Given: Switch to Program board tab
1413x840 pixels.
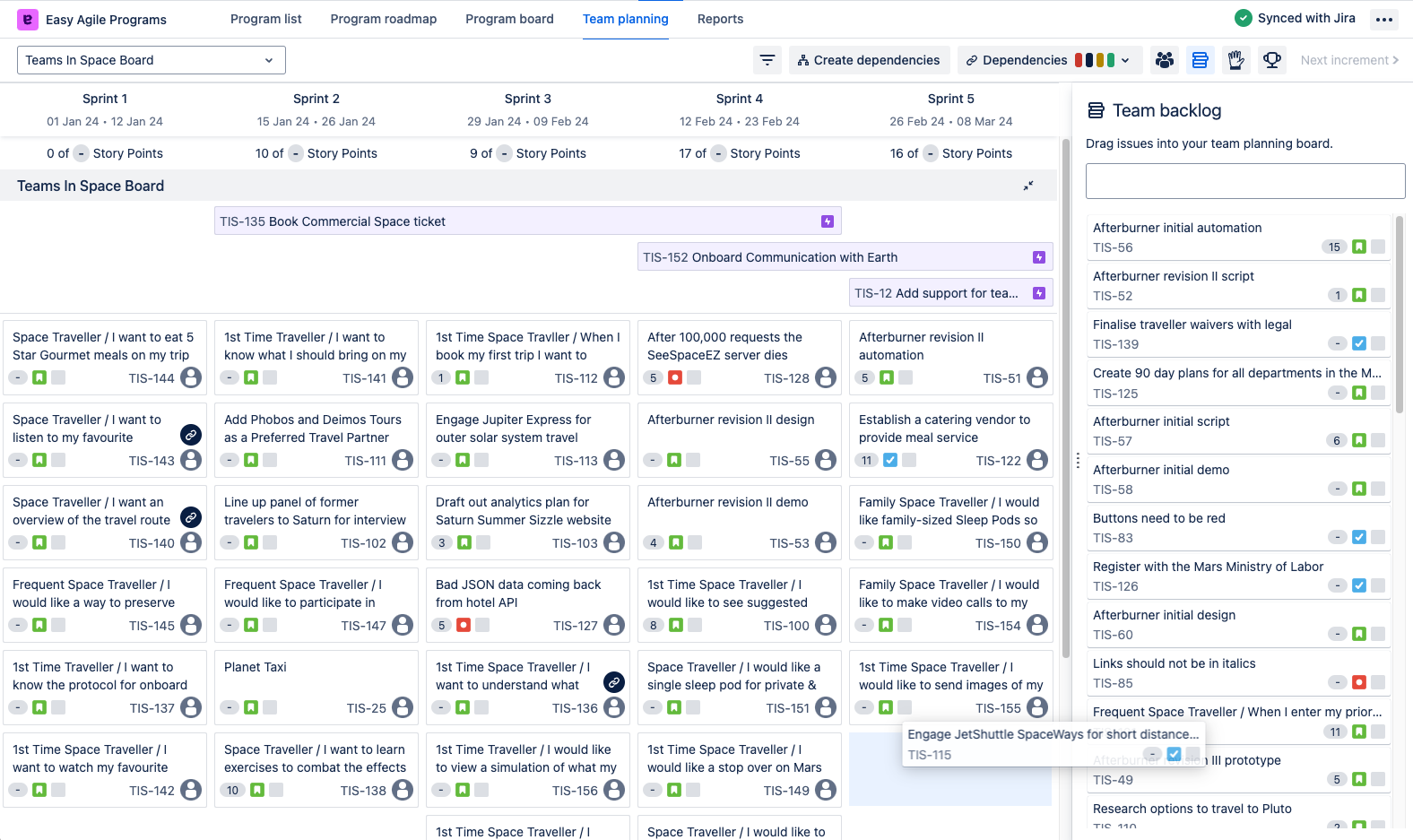Looking at the screenshot, I should (509, 19).
